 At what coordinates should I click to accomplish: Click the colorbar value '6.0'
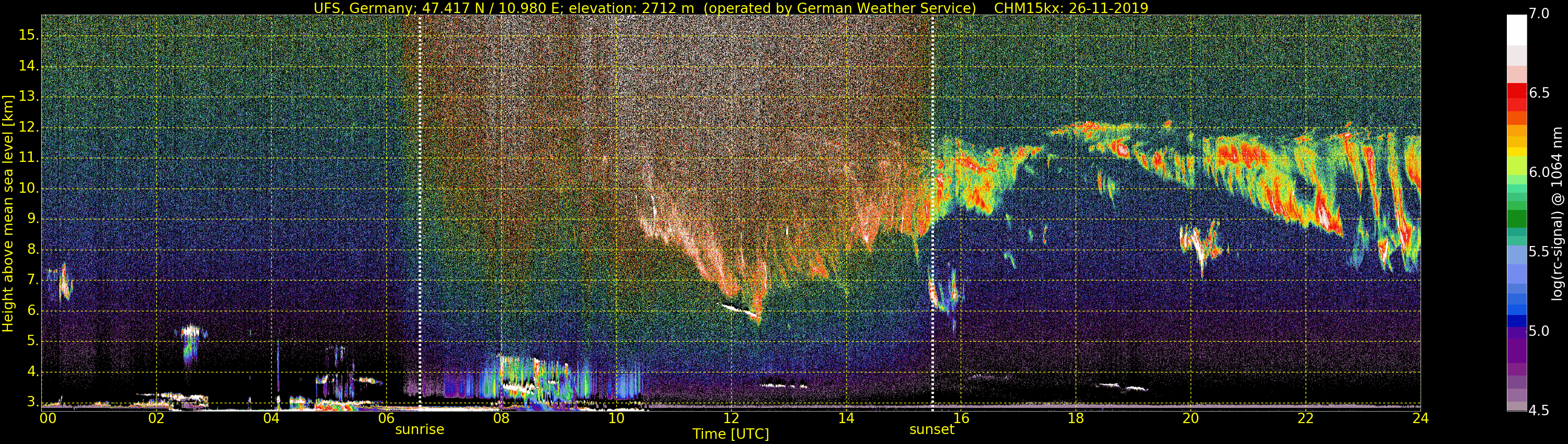(1539, 173)
